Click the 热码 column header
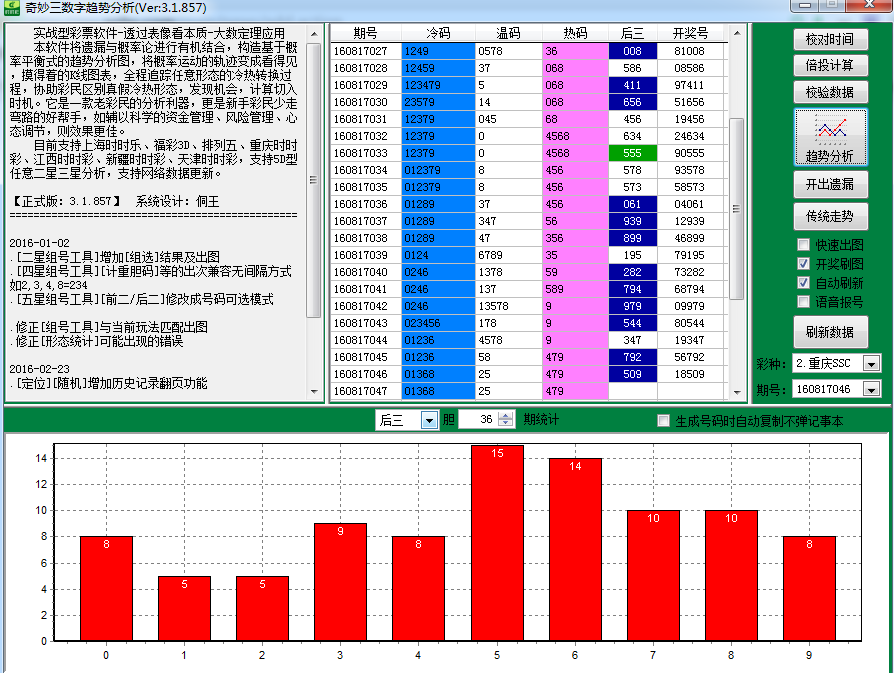Image resolution: width=894 pixels, height=673 pixels. coord(575,33)
